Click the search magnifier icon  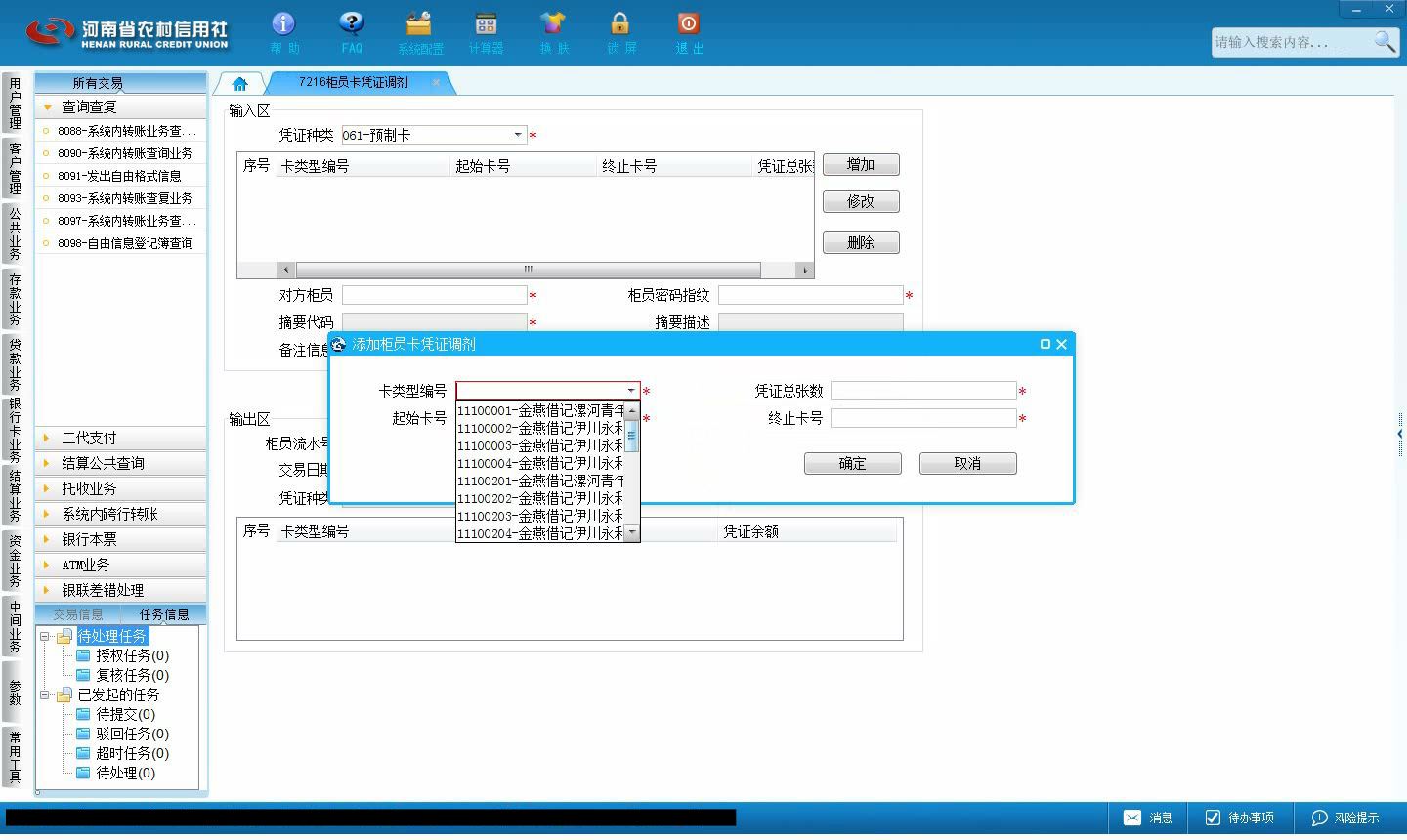[1384, 41]
